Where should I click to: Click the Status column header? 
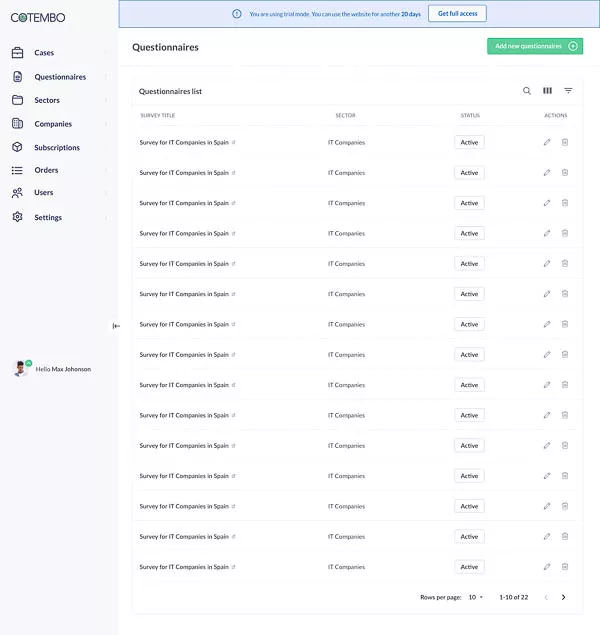(x=470, y=115)
